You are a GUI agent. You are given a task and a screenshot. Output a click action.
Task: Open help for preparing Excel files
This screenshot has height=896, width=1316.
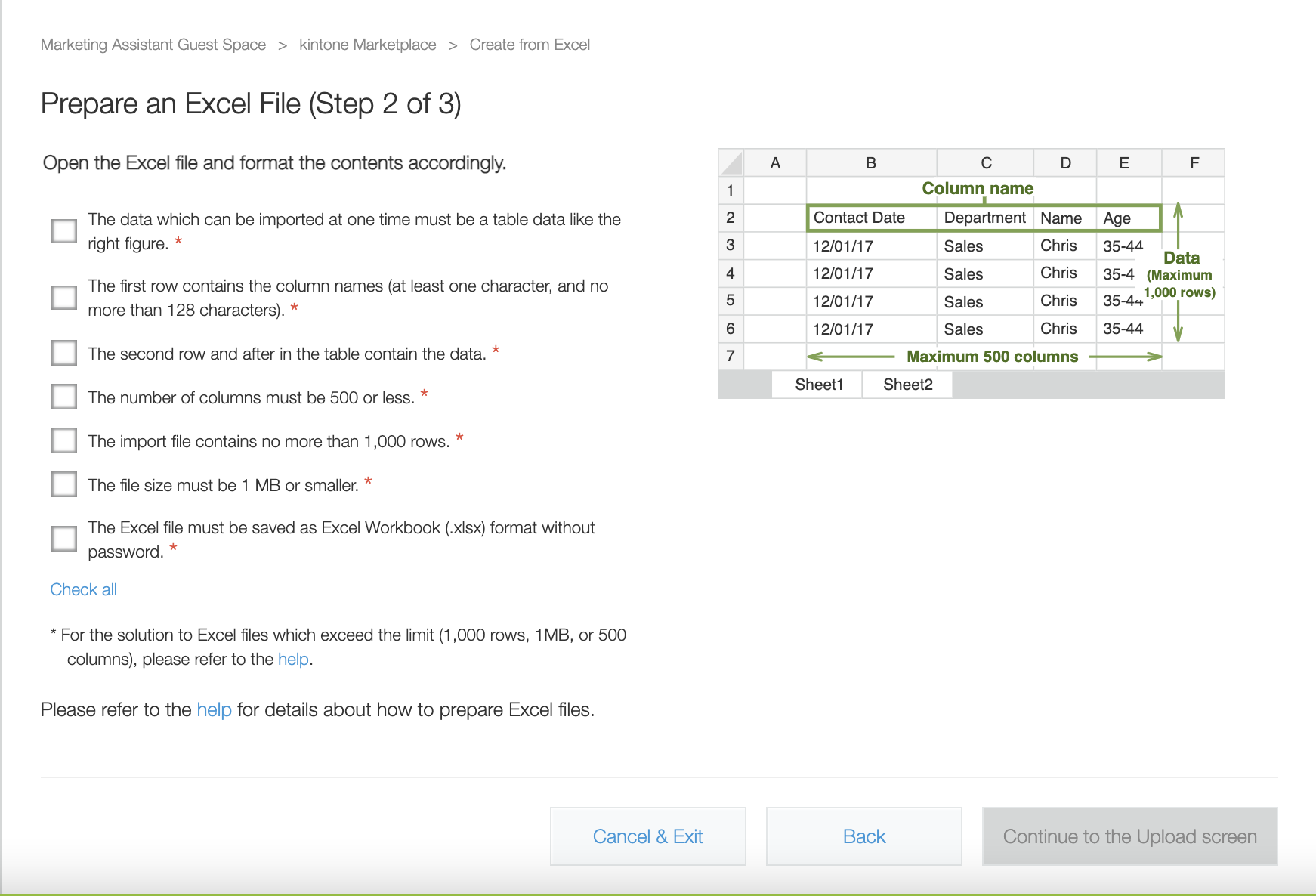[214, 709]
